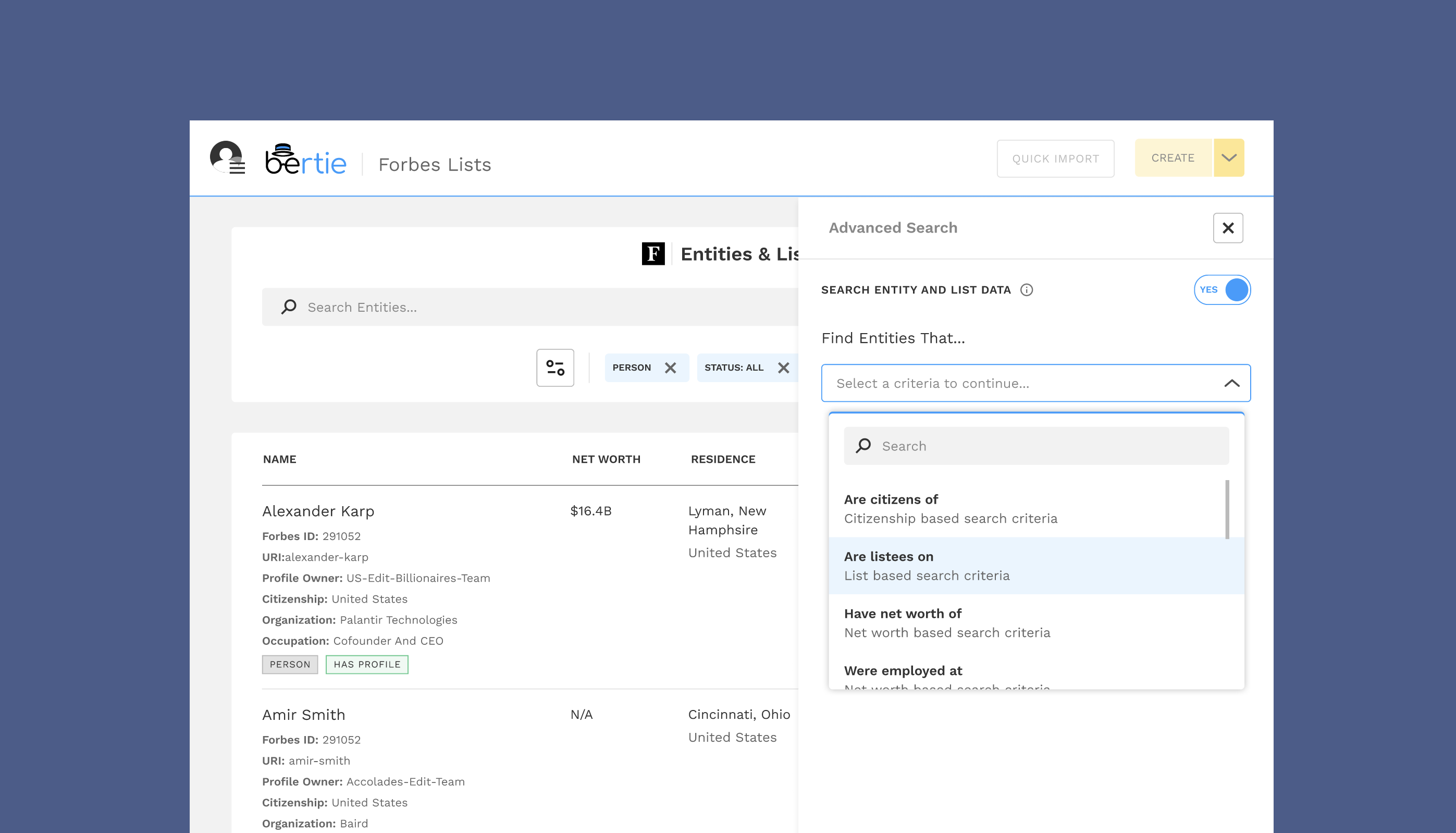Remove the STATUS: ALL filter chip
The image size is (1456, 833).
coord(783,368)
